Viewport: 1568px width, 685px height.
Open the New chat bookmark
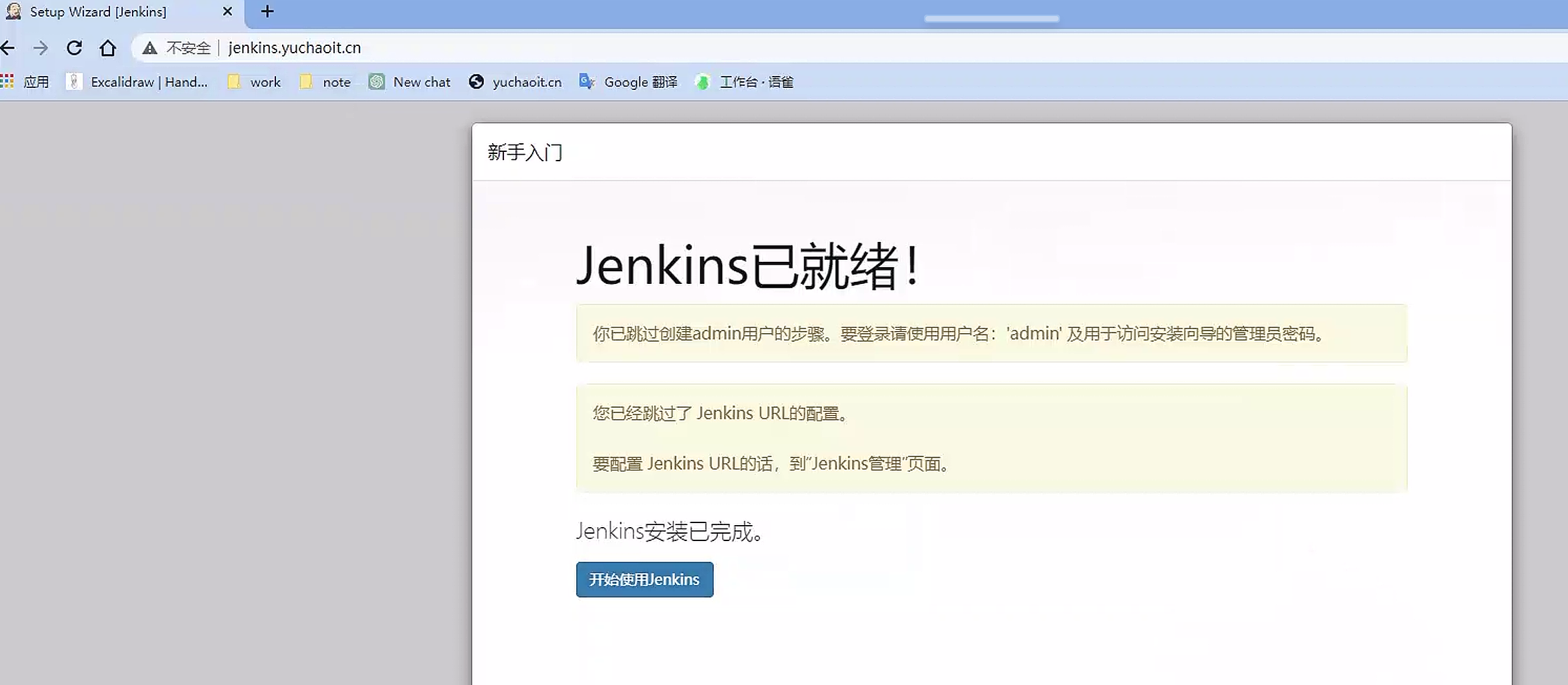click(410, 82)
